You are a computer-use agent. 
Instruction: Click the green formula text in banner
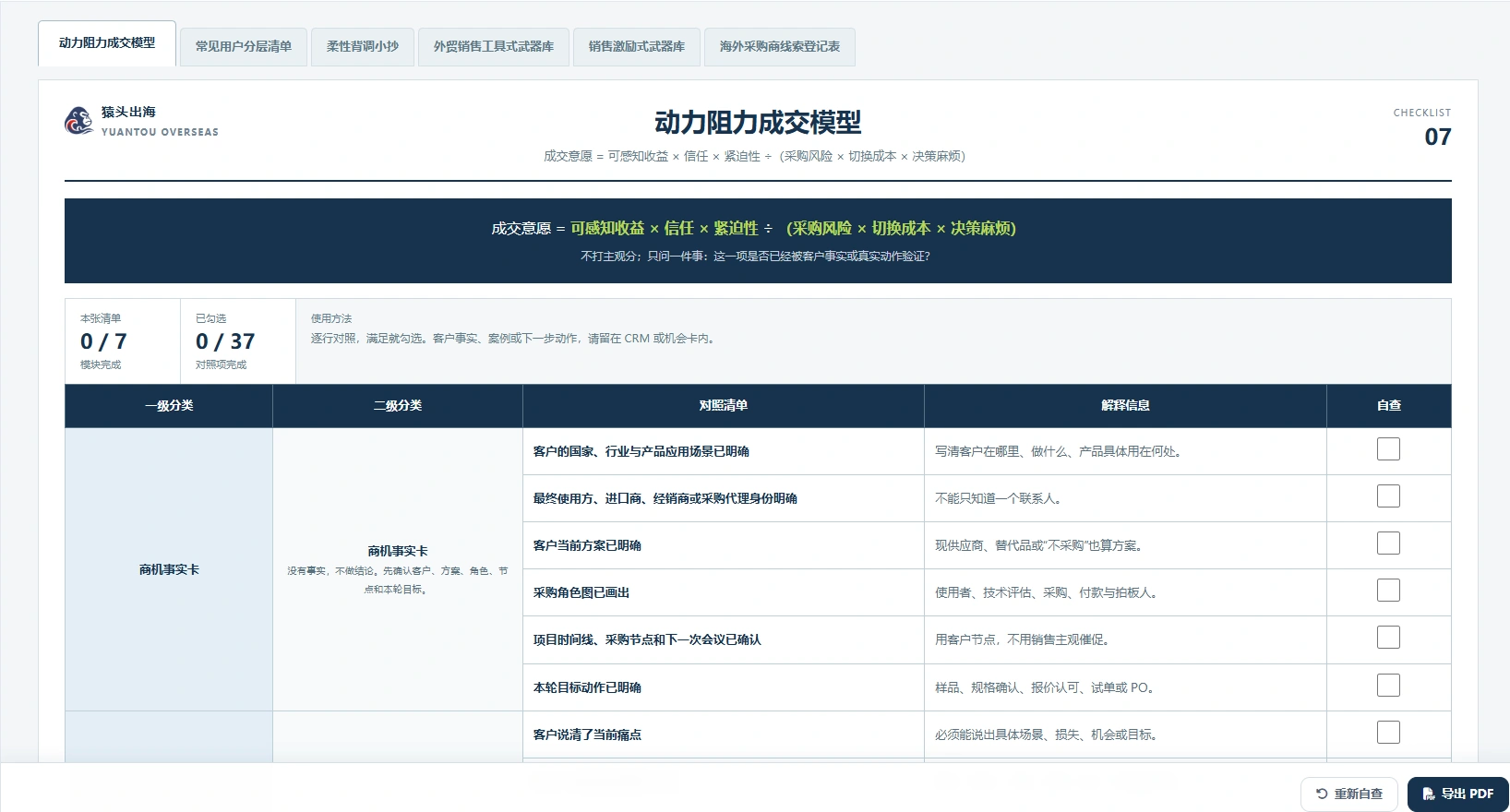click(793, 228)
